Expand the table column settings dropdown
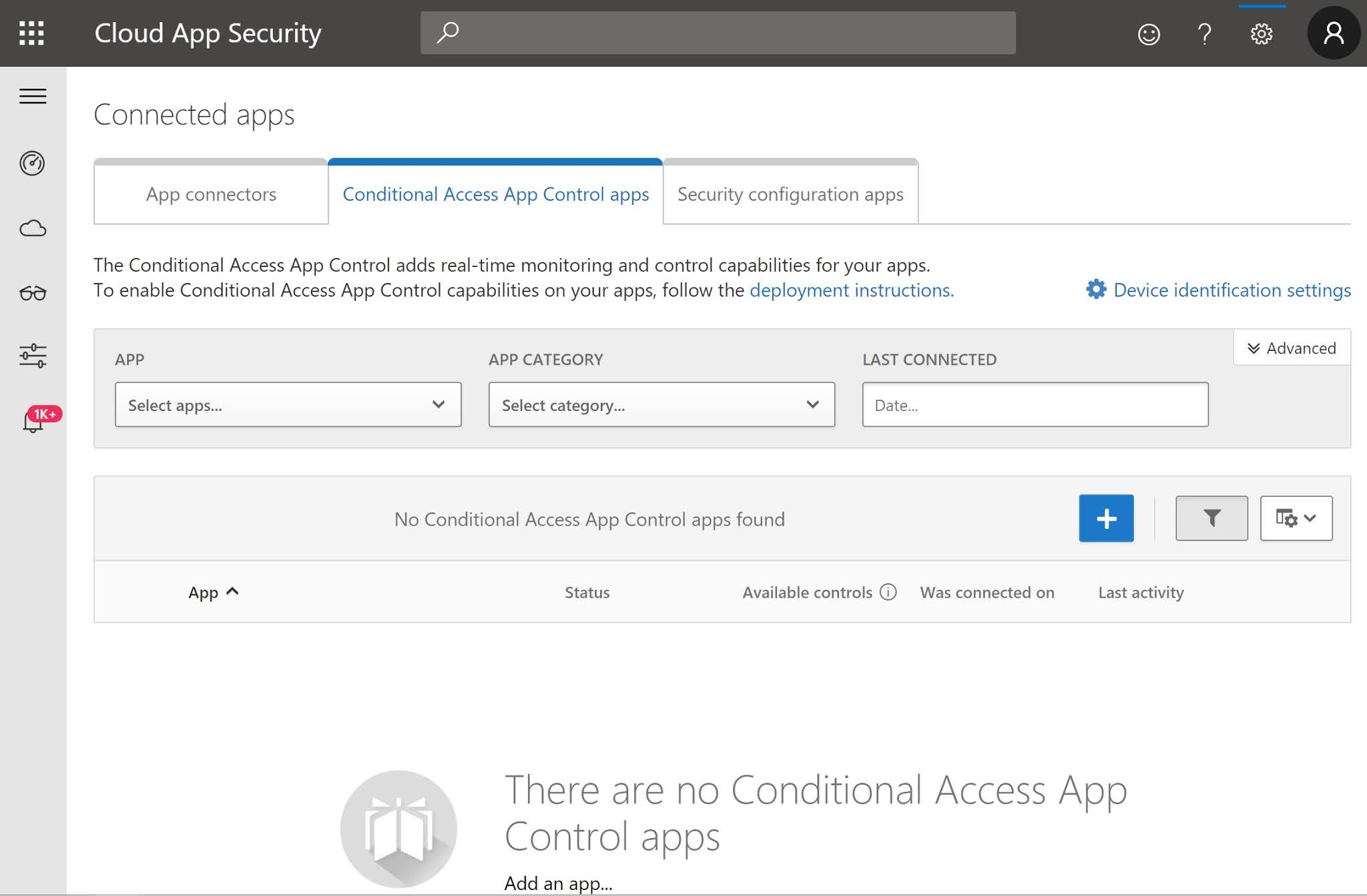Screen dimensions: 1367x896 (x=1296, y=518)
